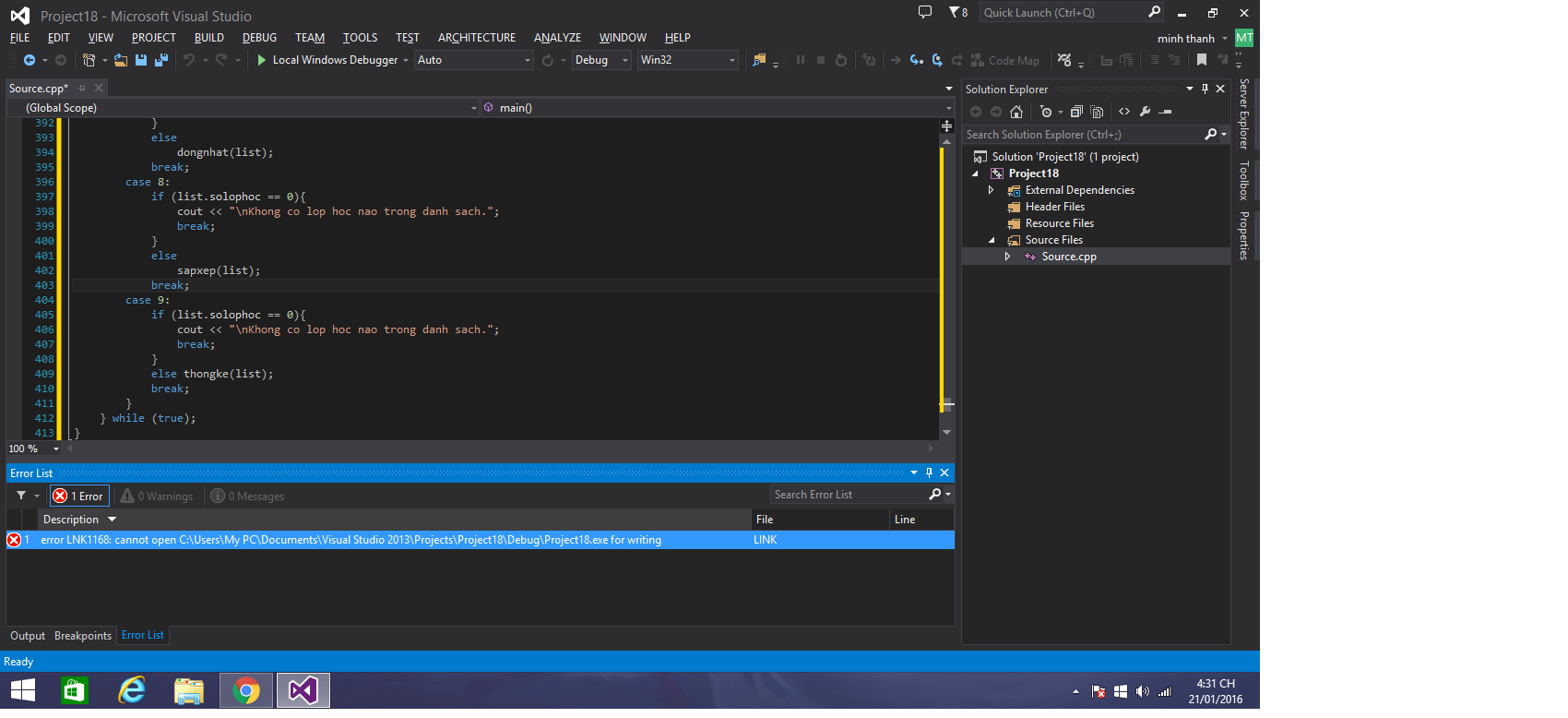Click the Collapse All icon in Solution Explorer
This screenshot has height=718, width=1568.
[x=1075, y=112]
